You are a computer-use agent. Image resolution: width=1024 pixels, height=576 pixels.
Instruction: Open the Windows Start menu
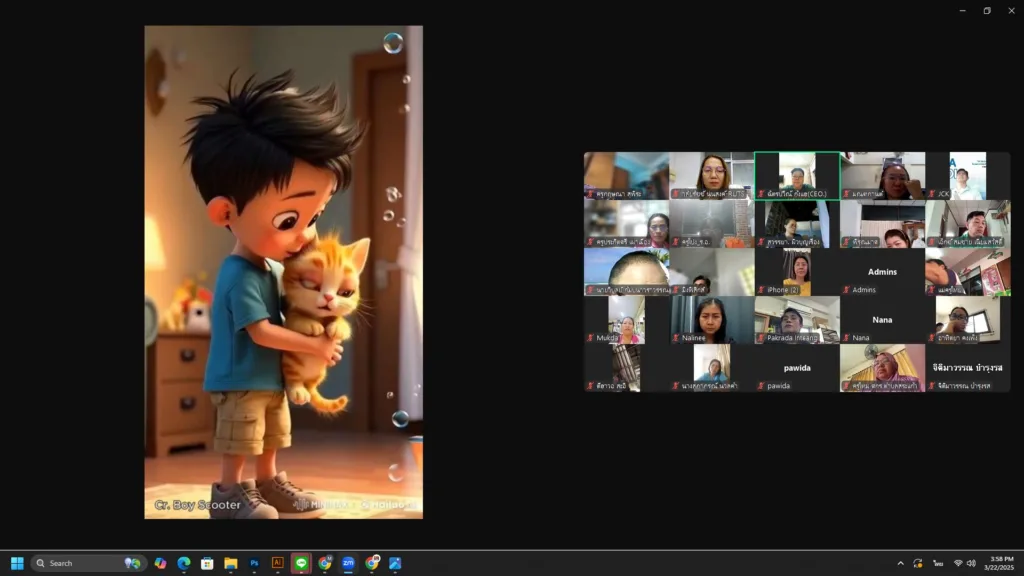click(x=17, y=563)
